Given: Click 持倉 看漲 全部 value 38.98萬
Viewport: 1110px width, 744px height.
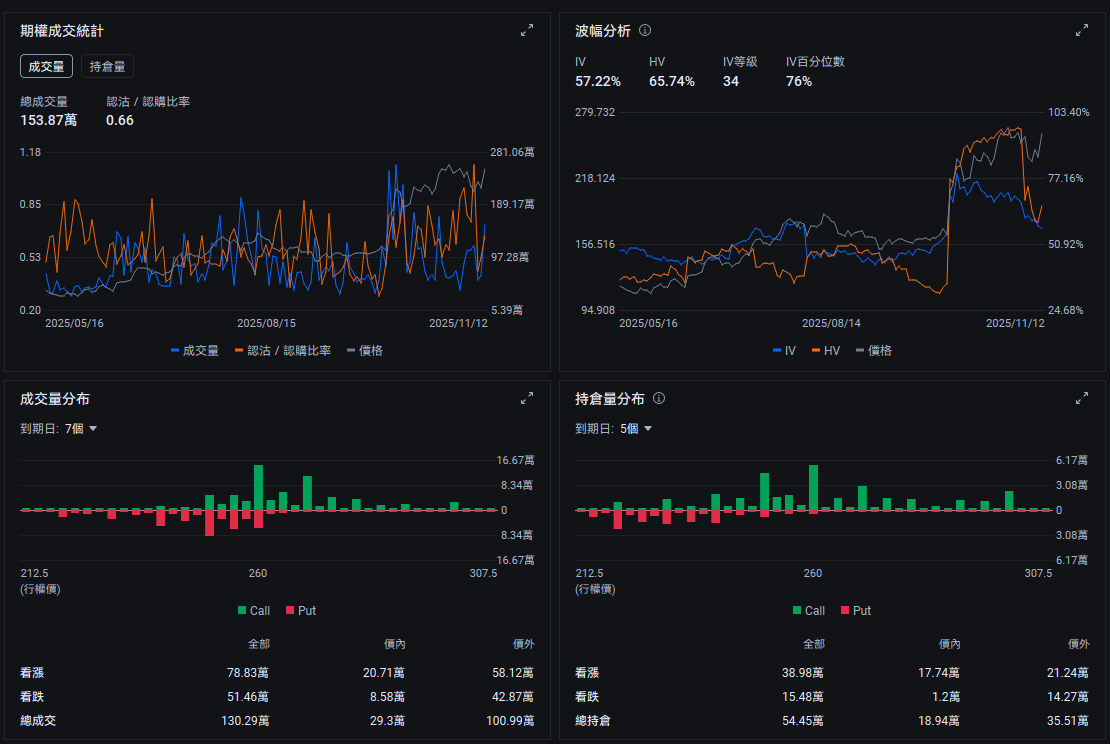Looking at the screenshot, I should coord(803,673).
